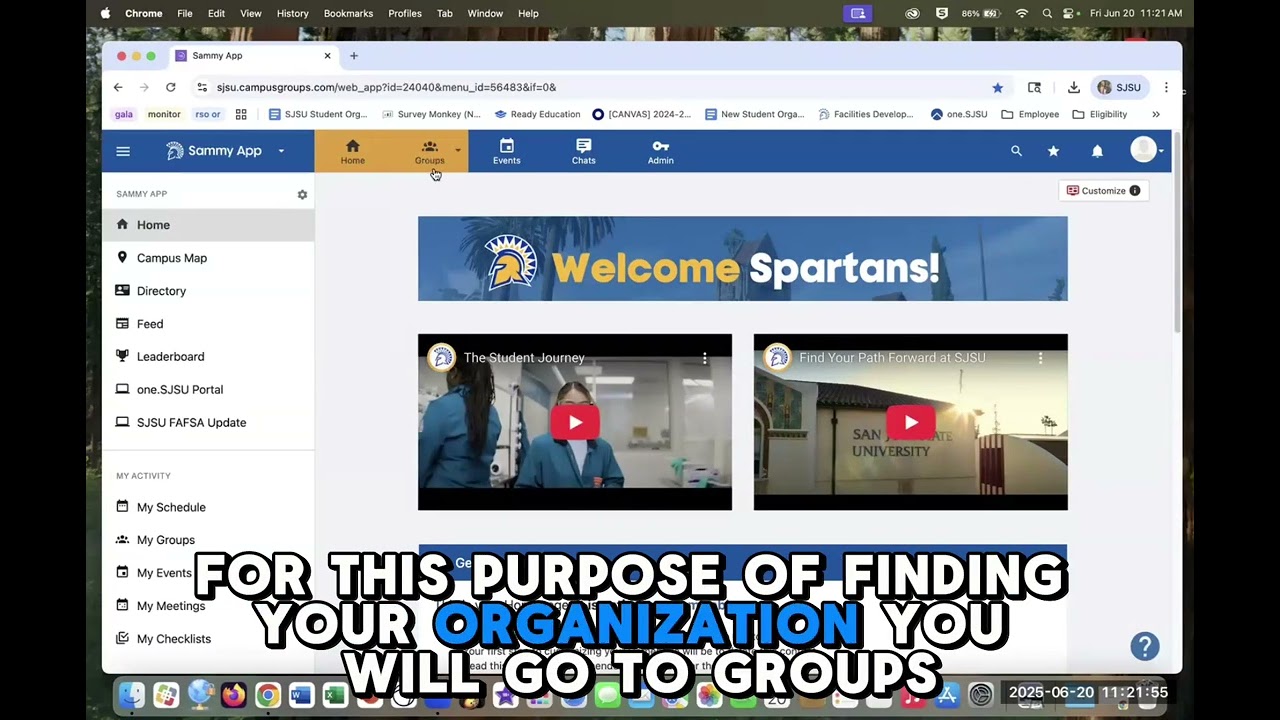
Task: Play The Student Journey video
Action: [575, 422]
